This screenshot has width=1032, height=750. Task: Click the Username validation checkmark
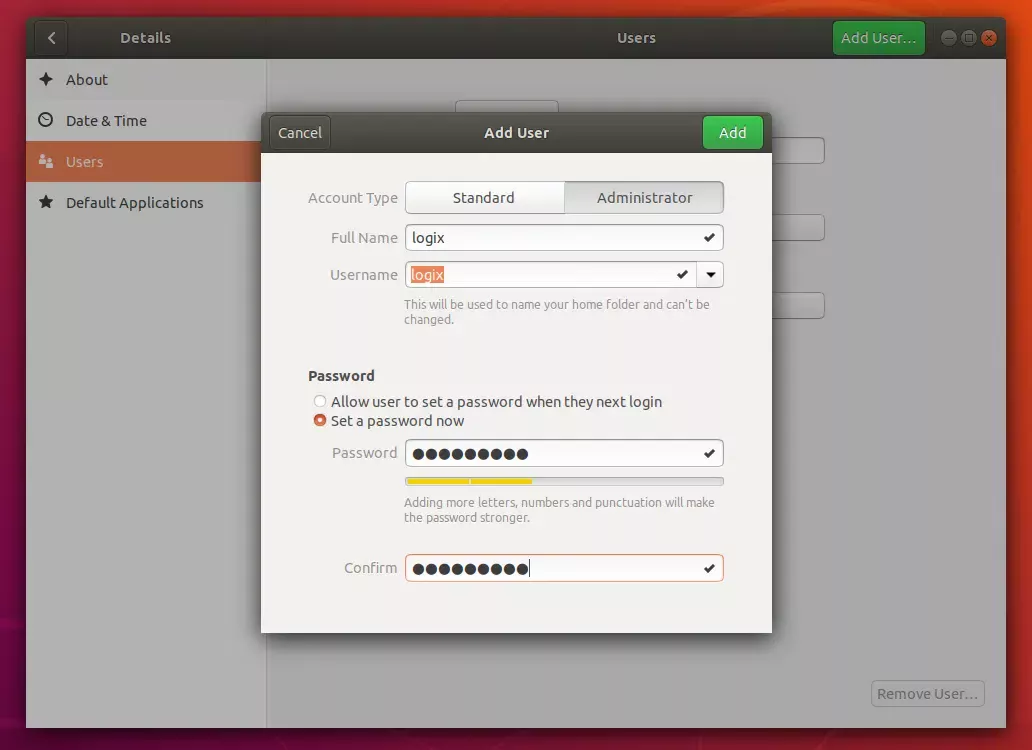(x=683, y=274)
